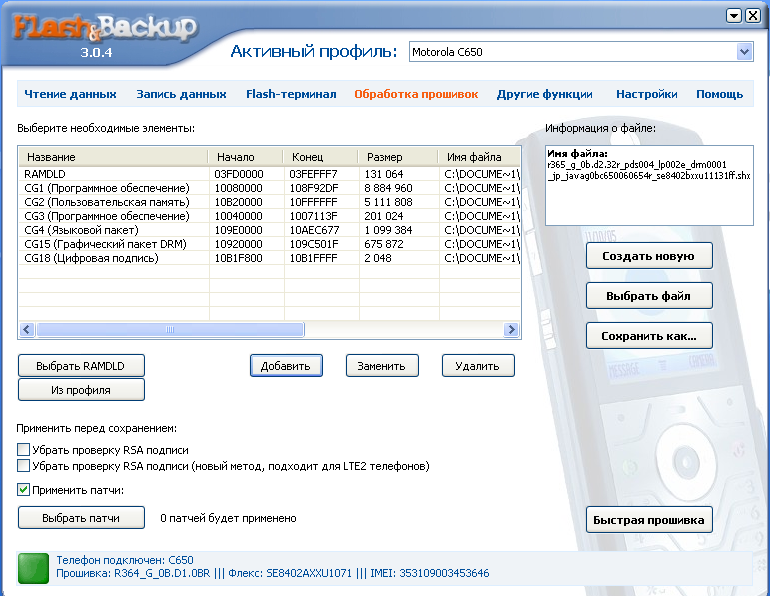Click the Flash&Backup logo
The image size is (770, 596).
tap(105, 27)
